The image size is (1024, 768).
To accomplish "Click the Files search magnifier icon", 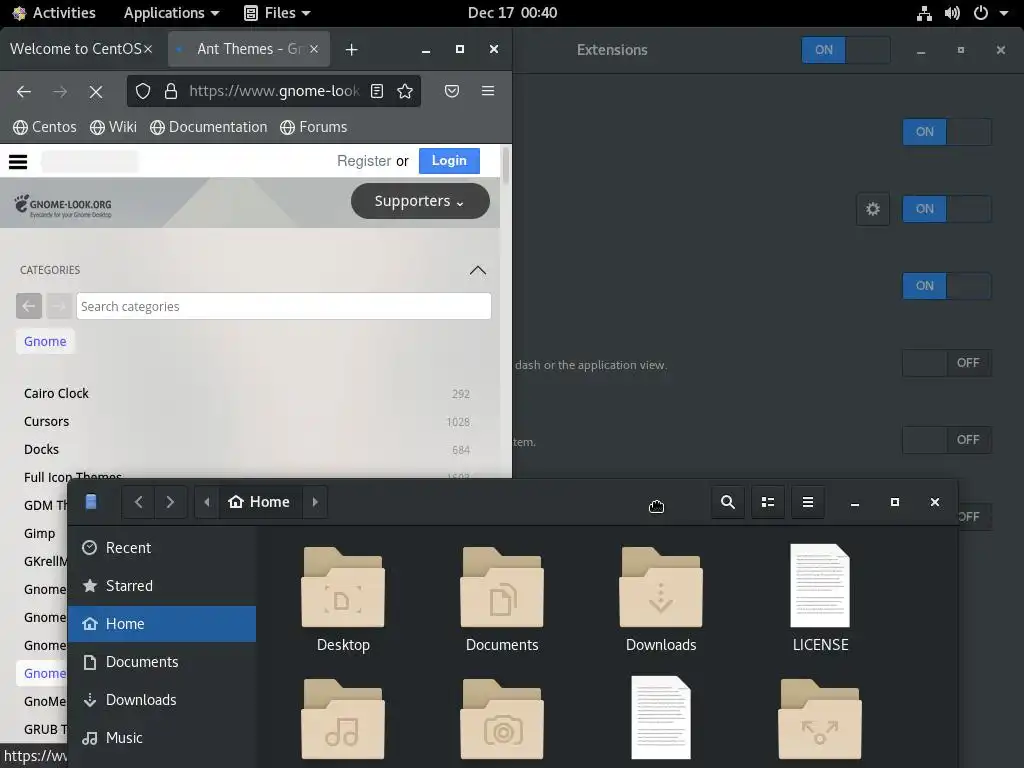I will coord(728,502).
